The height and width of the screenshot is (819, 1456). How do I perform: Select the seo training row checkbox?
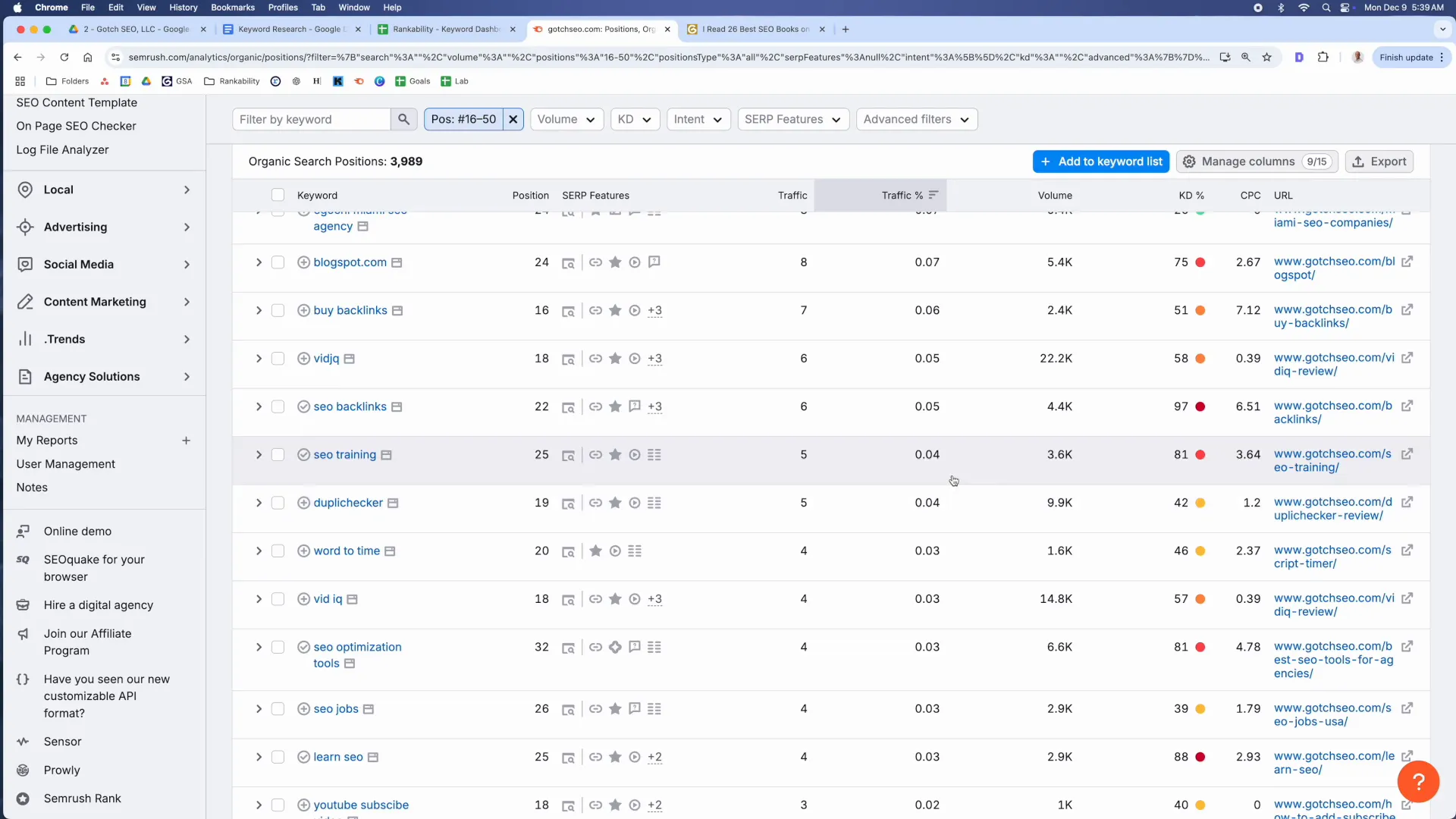tap(278, 455)
